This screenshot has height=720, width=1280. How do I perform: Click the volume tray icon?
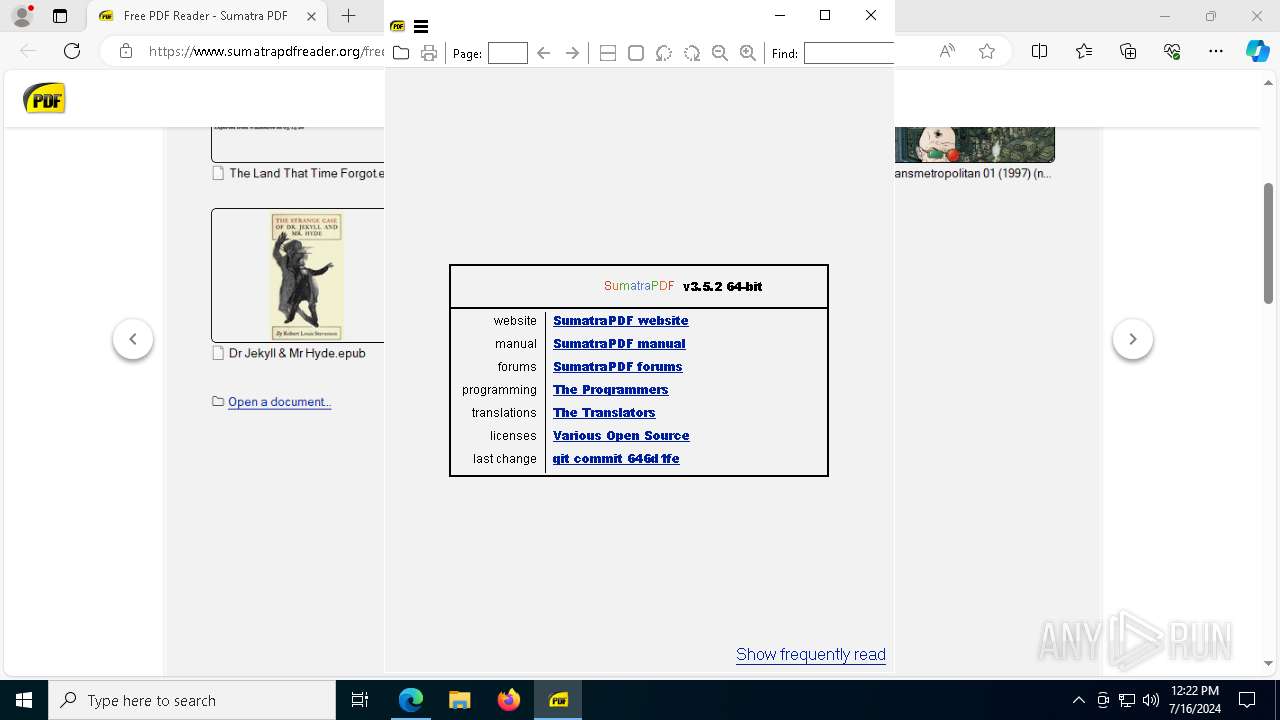pos(1151,701)
